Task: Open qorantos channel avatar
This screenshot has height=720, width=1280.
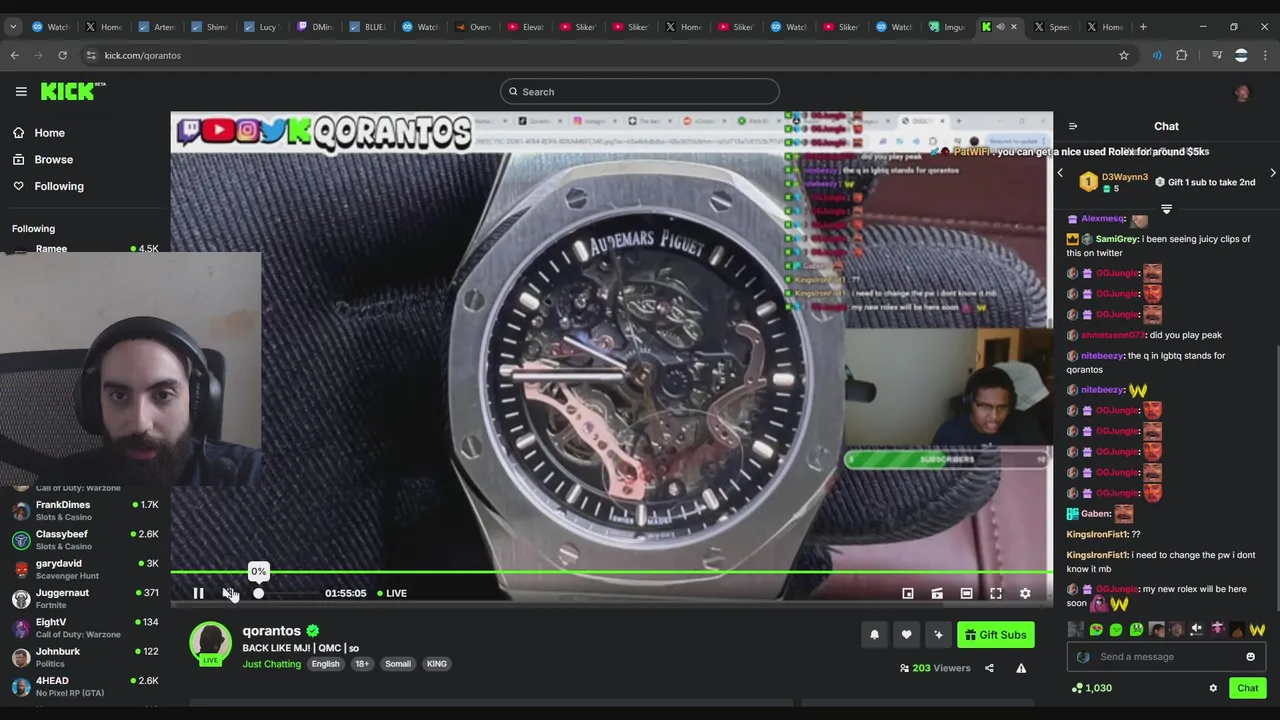Action: (x=210, y=643)
